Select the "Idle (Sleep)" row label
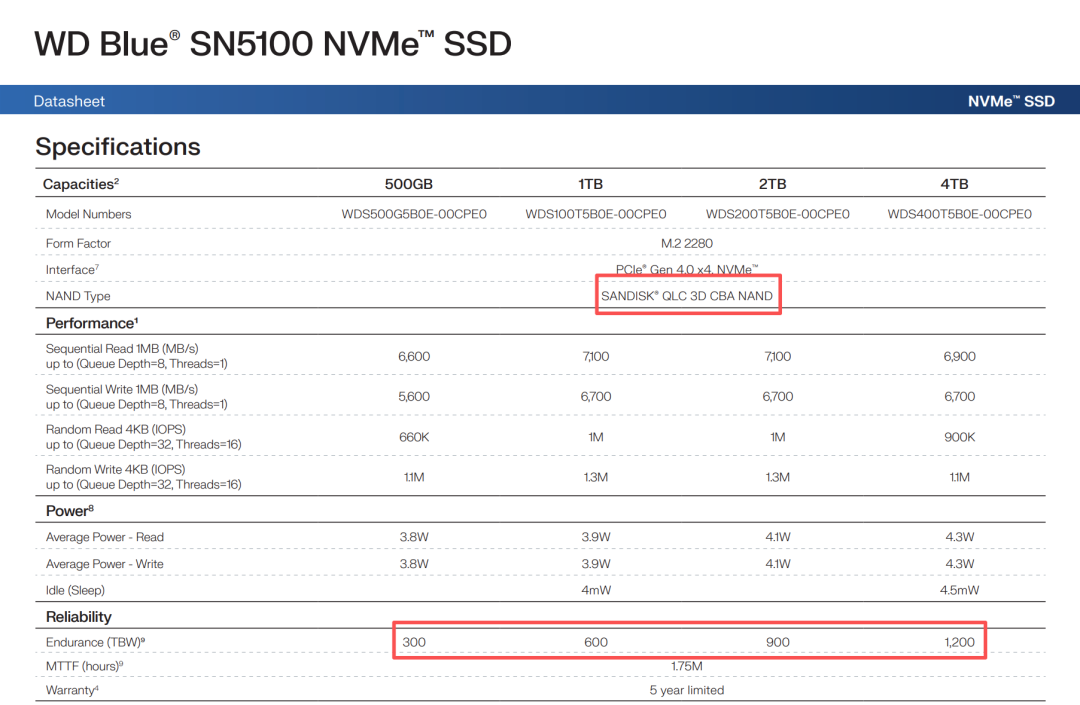 (x=75, y=590)
